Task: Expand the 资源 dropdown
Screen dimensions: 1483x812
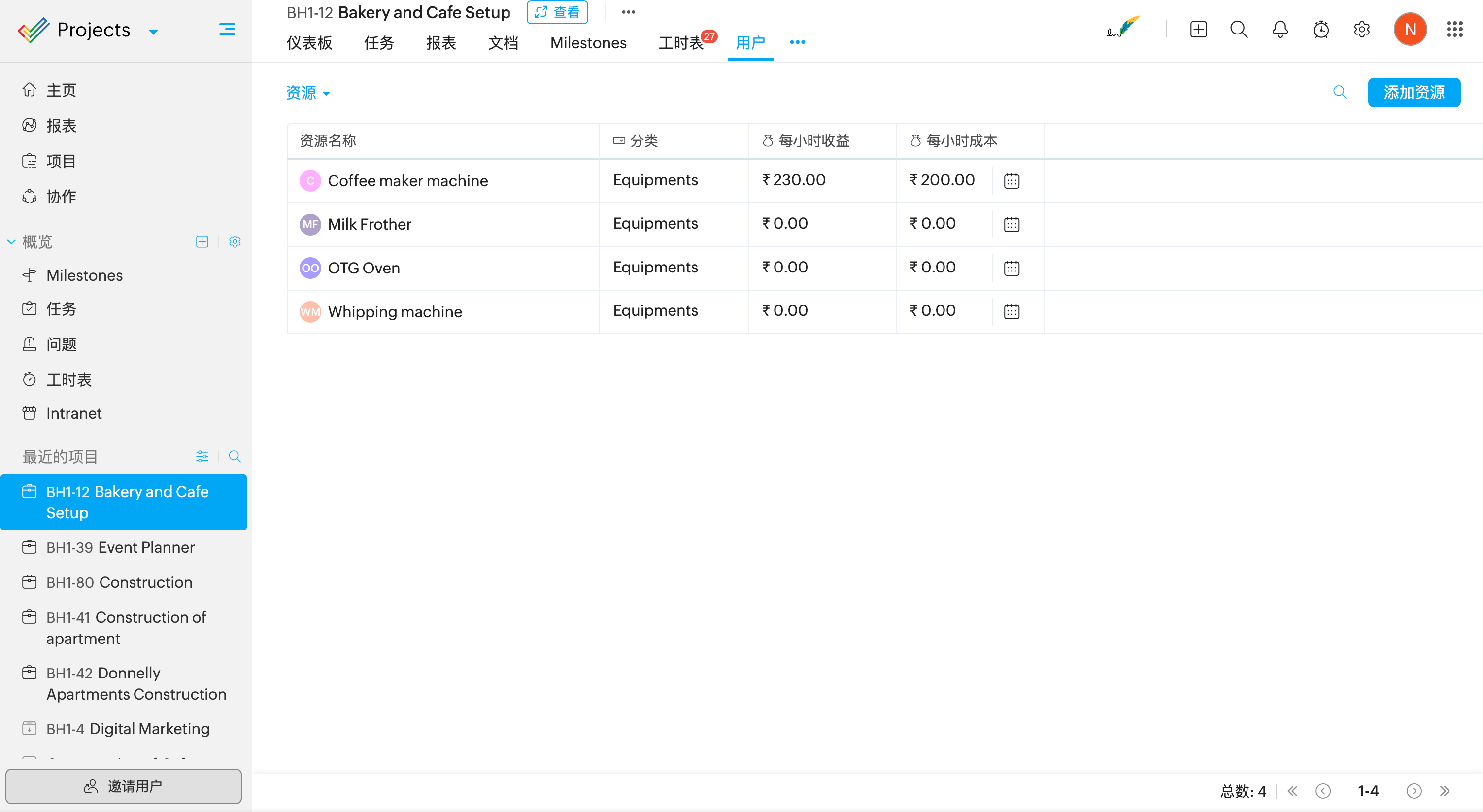Action: 308,93
